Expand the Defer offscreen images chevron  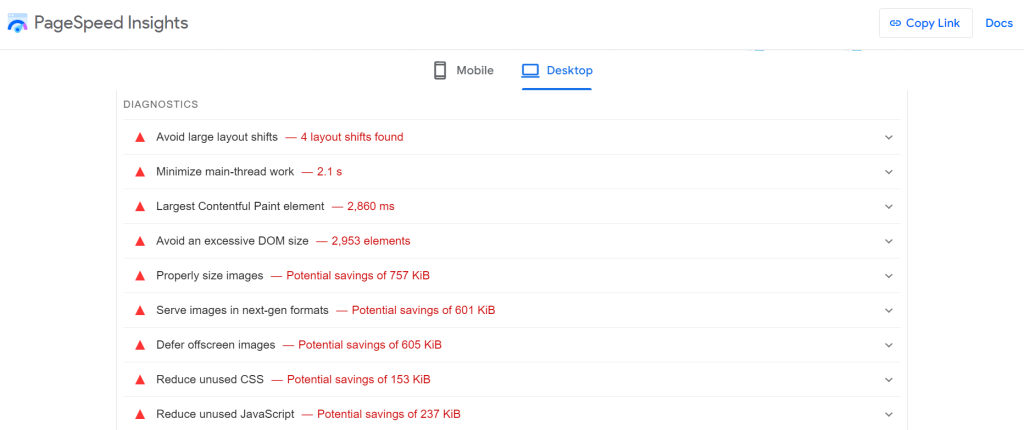tap(888, 345)
